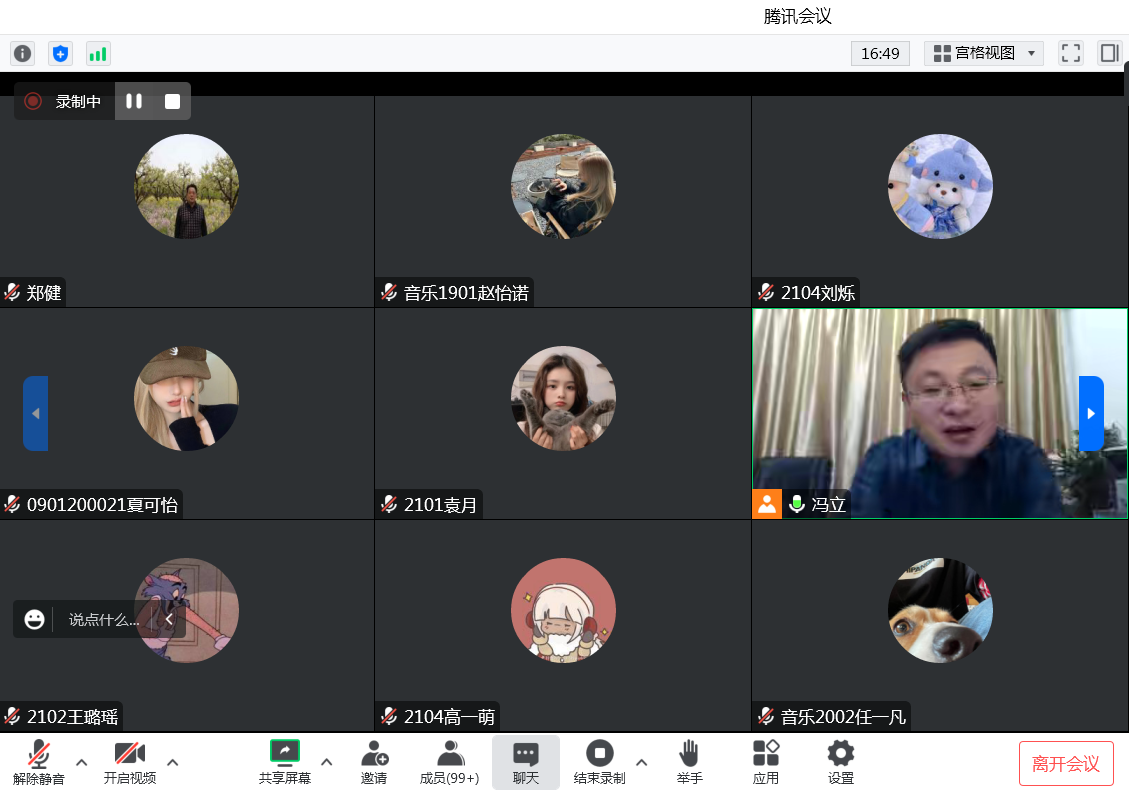Click the 说点什么 chat input box
Viewport: 1129px width, 793px height.
coord(103,619)
